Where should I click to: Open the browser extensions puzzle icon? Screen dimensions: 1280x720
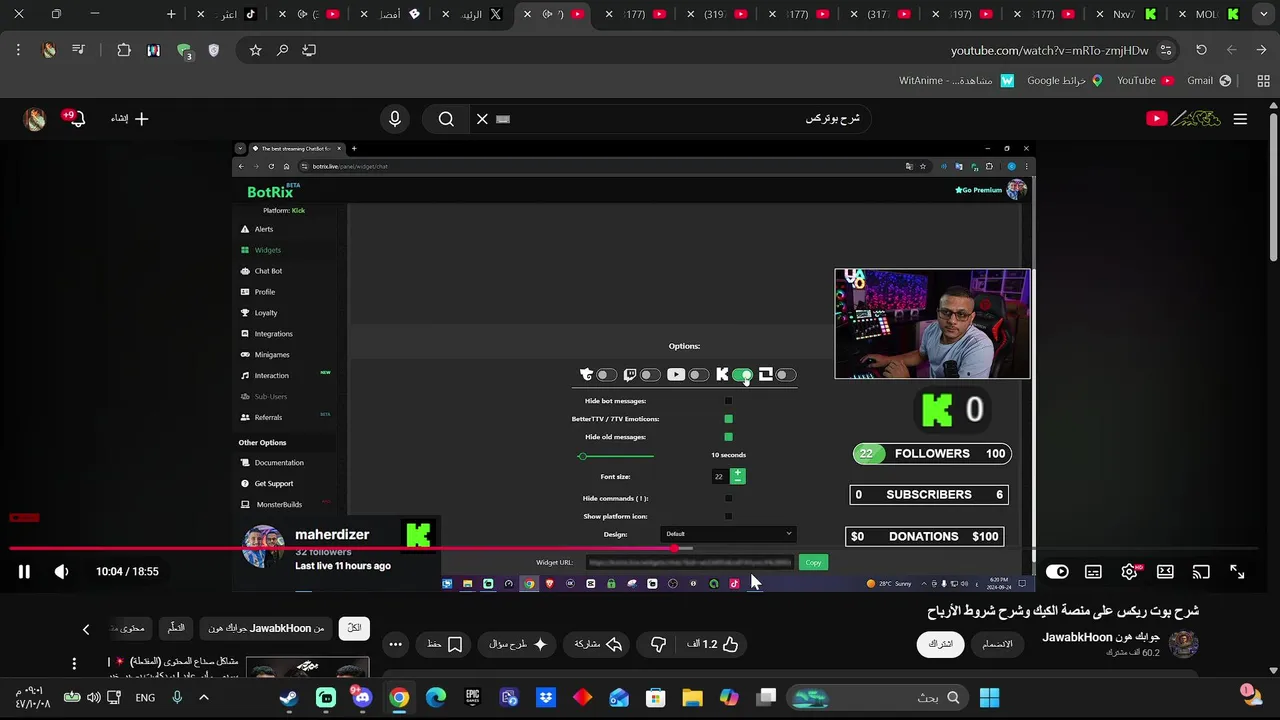pyautogui.click(x=124, y=50)
